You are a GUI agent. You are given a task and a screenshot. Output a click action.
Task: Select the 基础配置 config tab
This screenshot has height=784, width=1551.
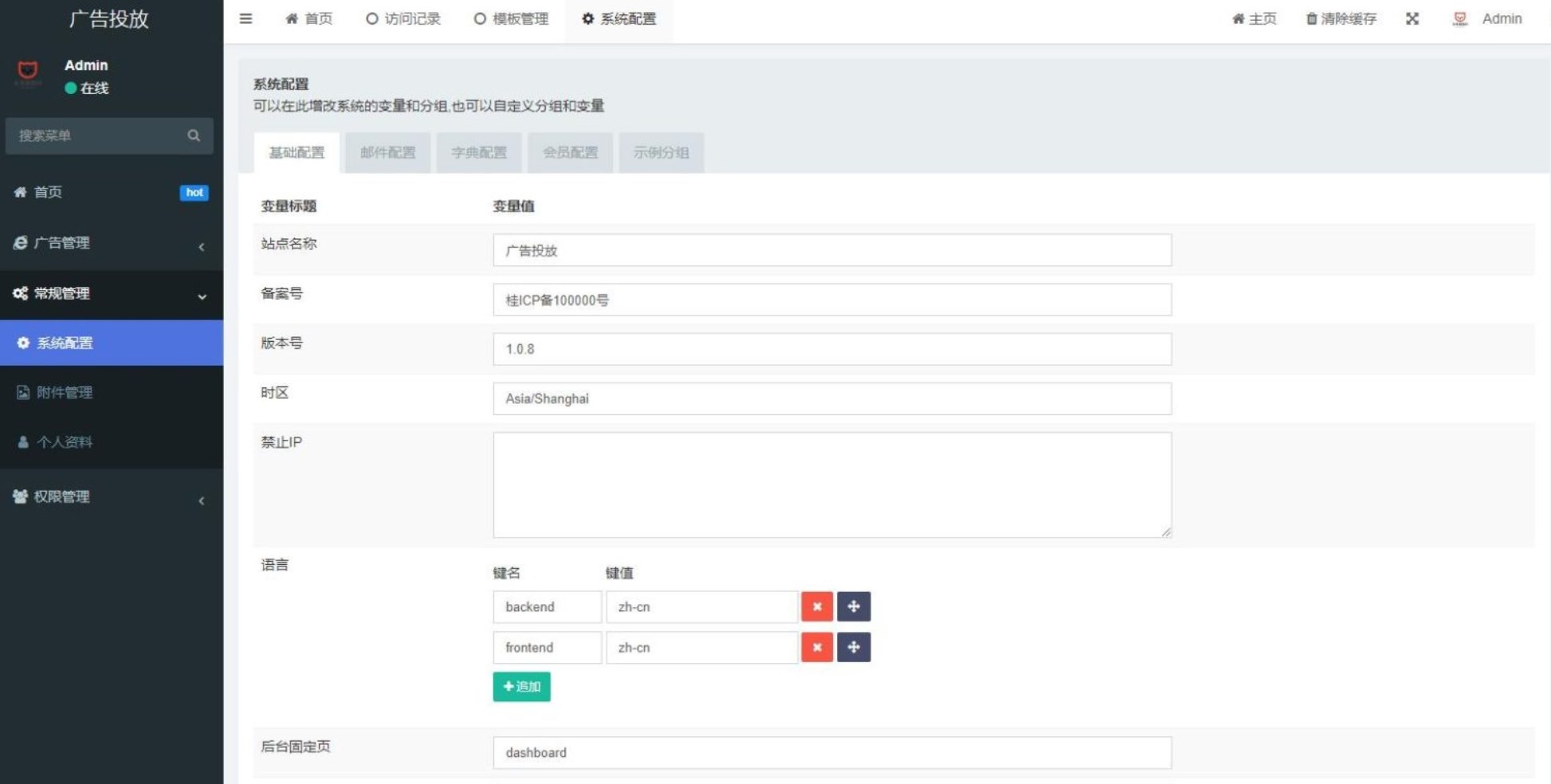tap(296, 152)
